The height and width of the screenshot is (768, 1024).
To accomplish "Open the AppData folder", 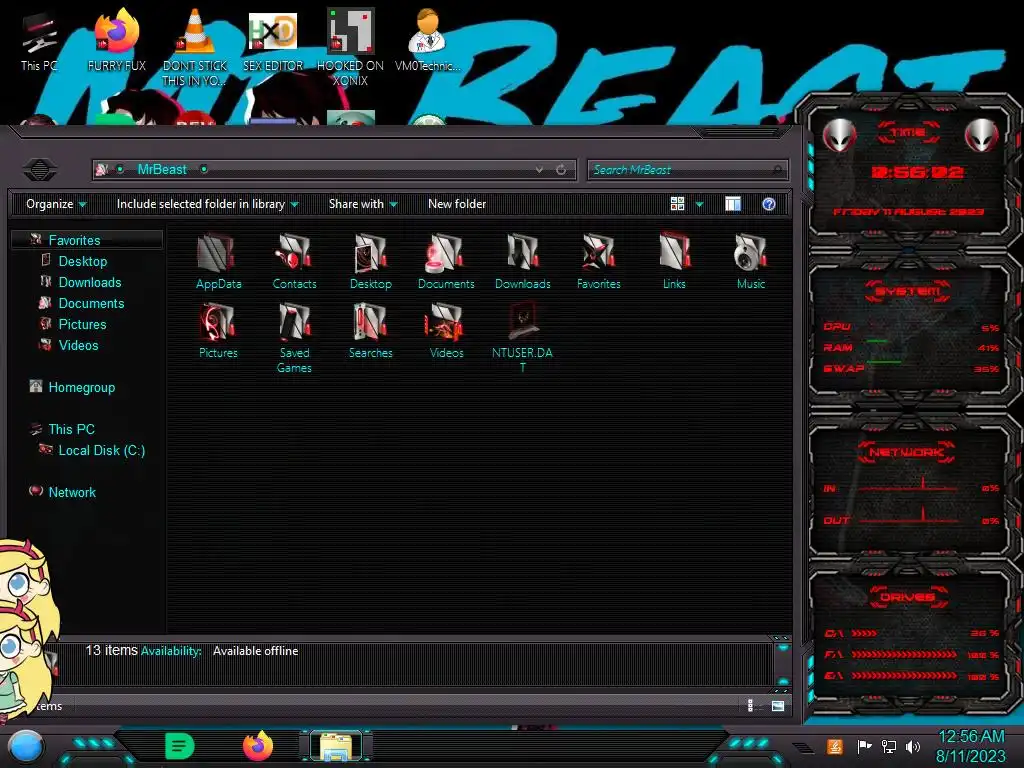I will (218, 261).
